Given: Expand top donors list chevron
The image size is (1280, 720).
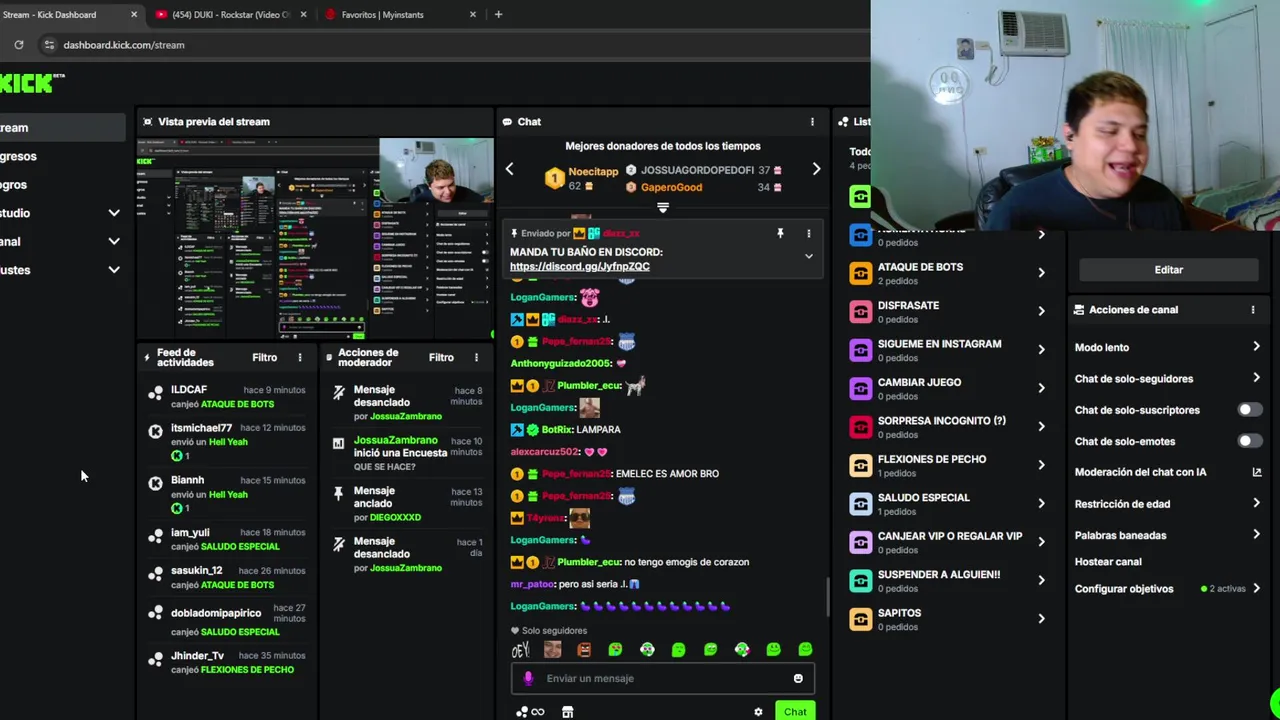Looking at the screenshot, I should 662,208.
